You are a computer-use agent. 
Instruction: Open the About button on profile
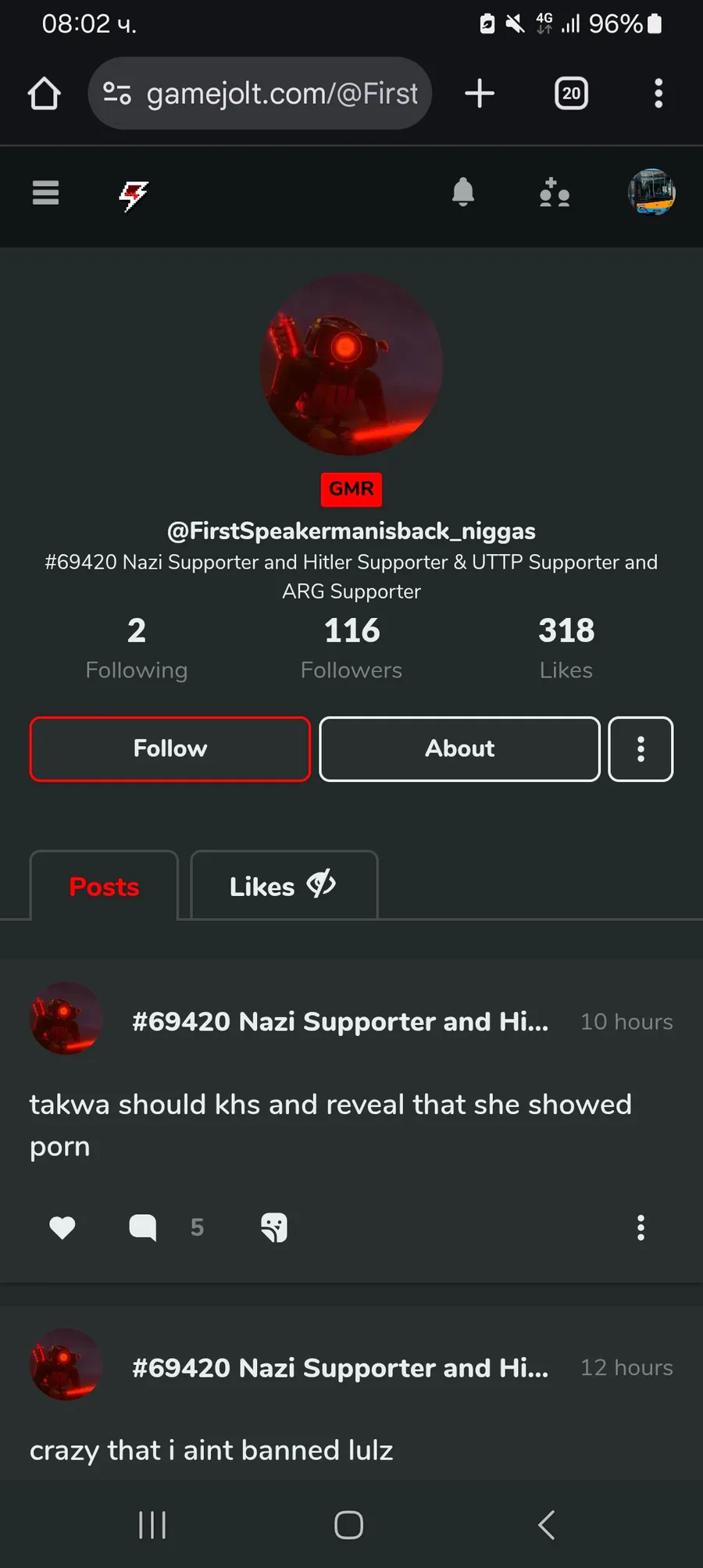pyautogui.click(x=459, y=748)
